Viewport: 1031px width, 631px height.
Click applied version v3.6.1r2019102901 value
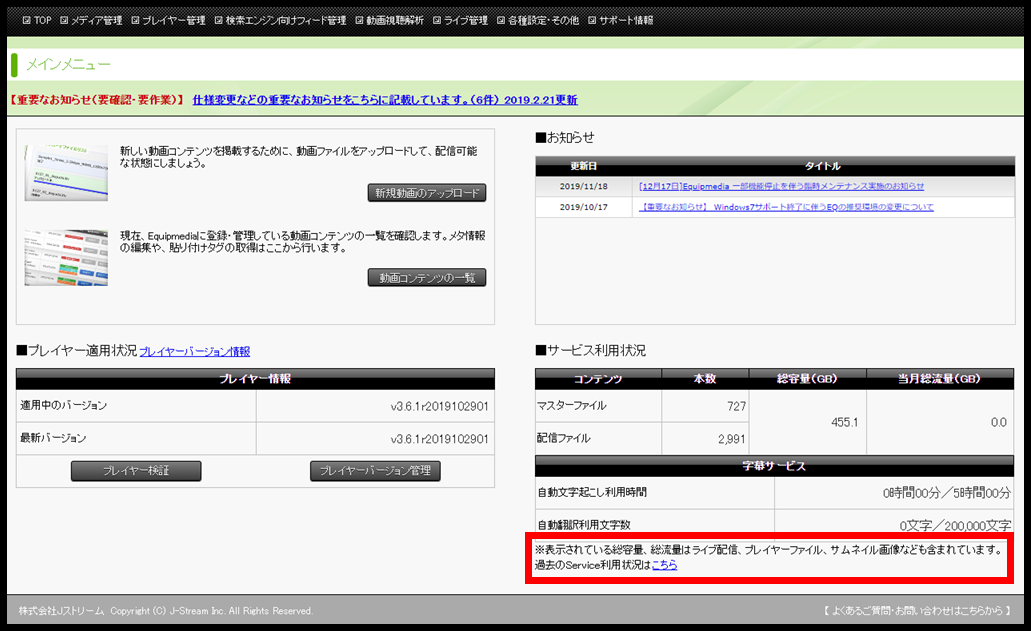pos(439,406)
